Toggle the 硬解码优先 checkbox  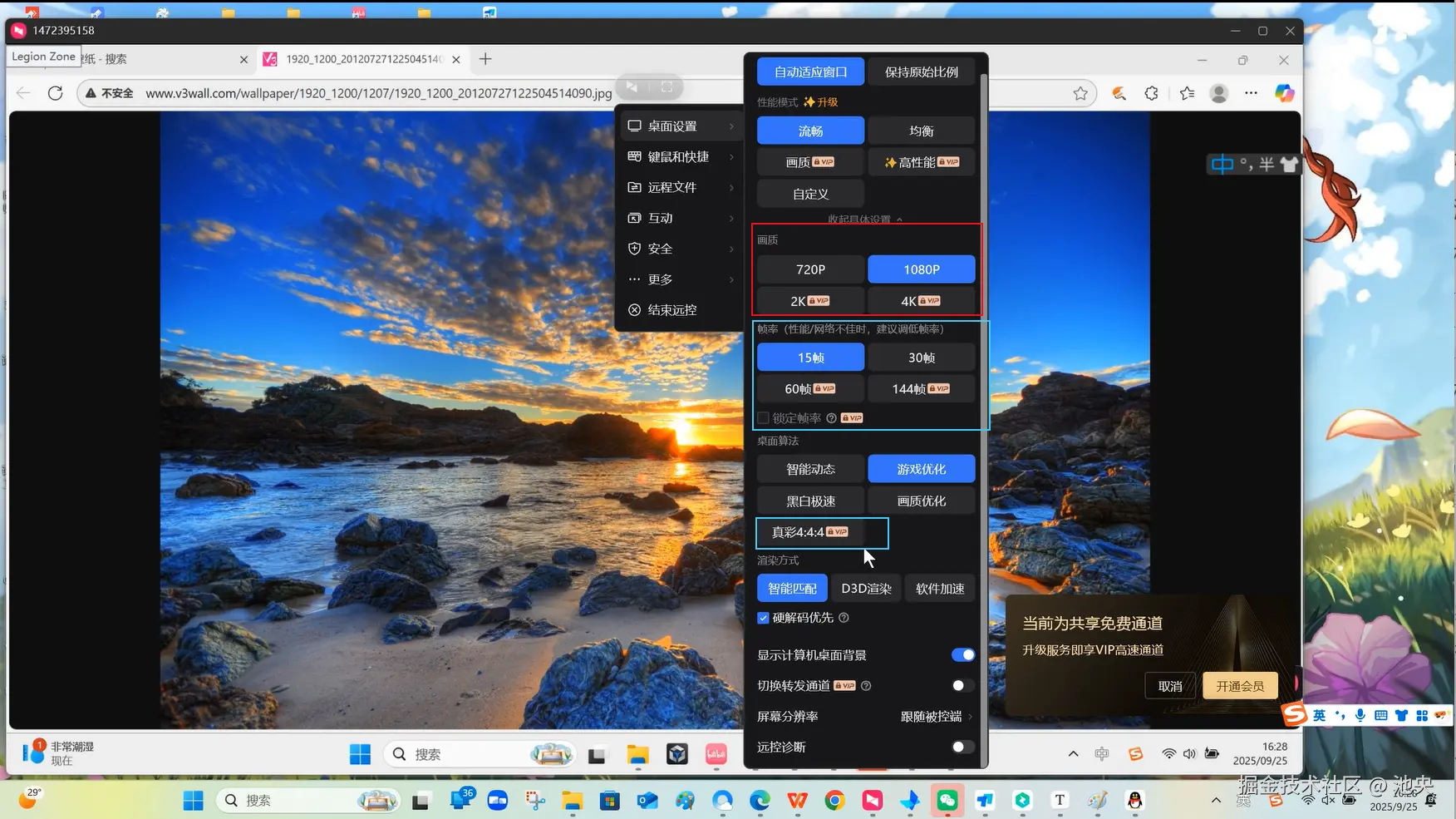click(x=763, y=618)
